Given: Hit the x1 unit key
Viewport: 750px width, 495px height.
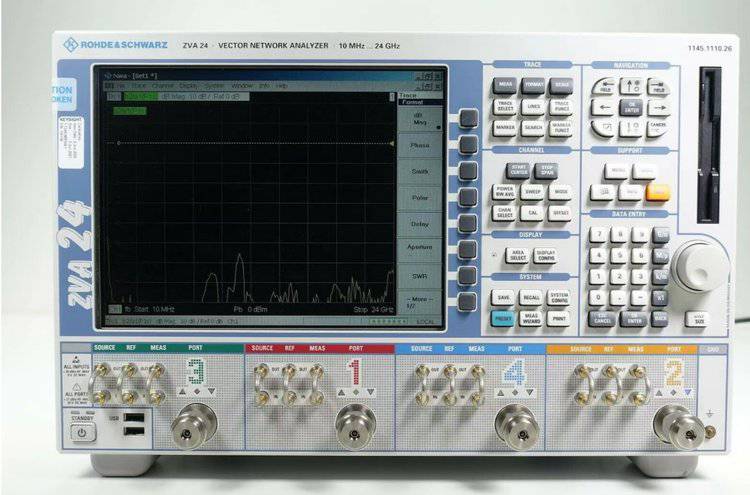Looking at the screenshot, I should point(661,297).
